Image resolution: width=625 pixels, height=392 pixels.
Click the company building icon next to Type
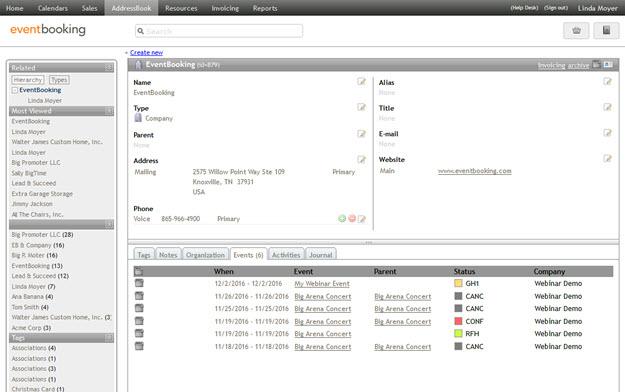click(138, 118)
